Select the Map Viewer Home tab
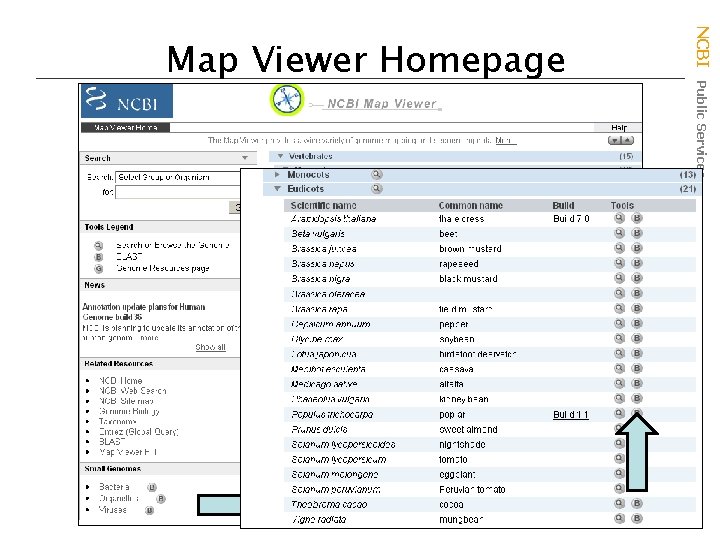 point(125,128)
